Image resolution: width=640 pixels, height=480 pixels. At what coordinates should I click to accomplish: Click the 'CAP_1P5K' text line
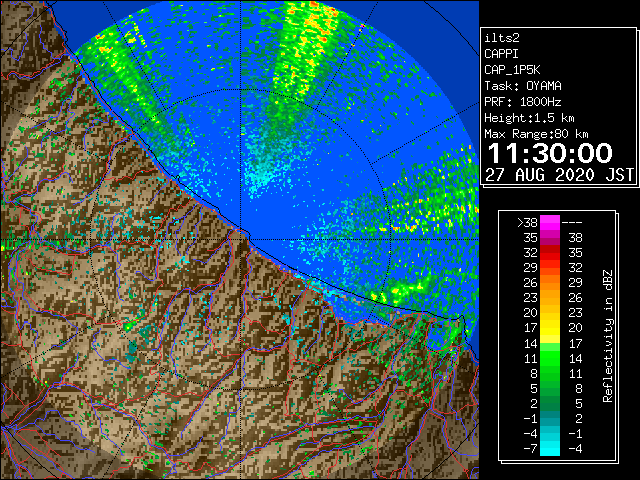coord(512,70)
